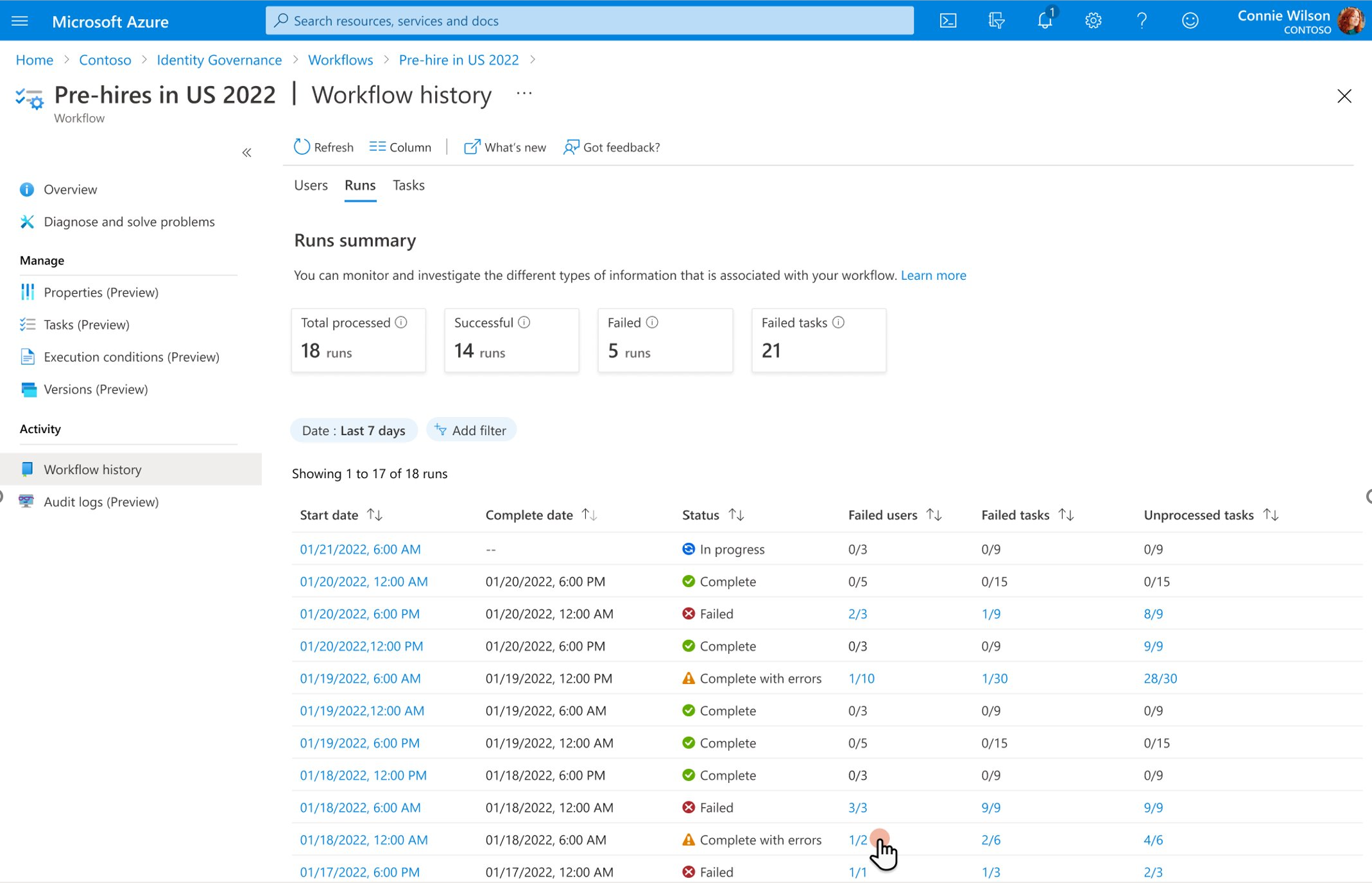The image size is (1372, 883).
Task: Toggle the navigation panel collapse button
Action: pos(246,151)
